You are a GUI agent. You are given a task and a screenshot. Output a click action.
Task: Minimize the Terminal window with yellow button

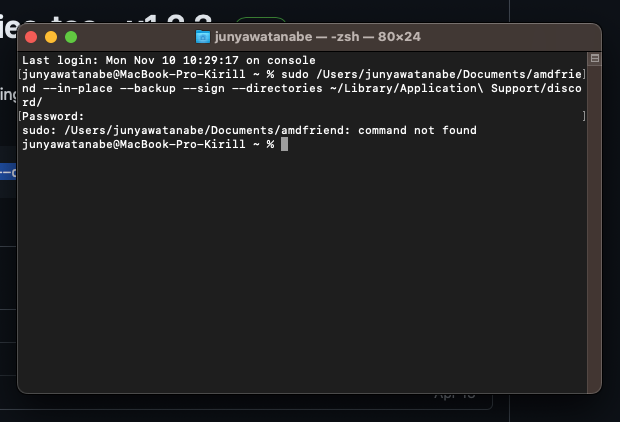tap(51, 37)
